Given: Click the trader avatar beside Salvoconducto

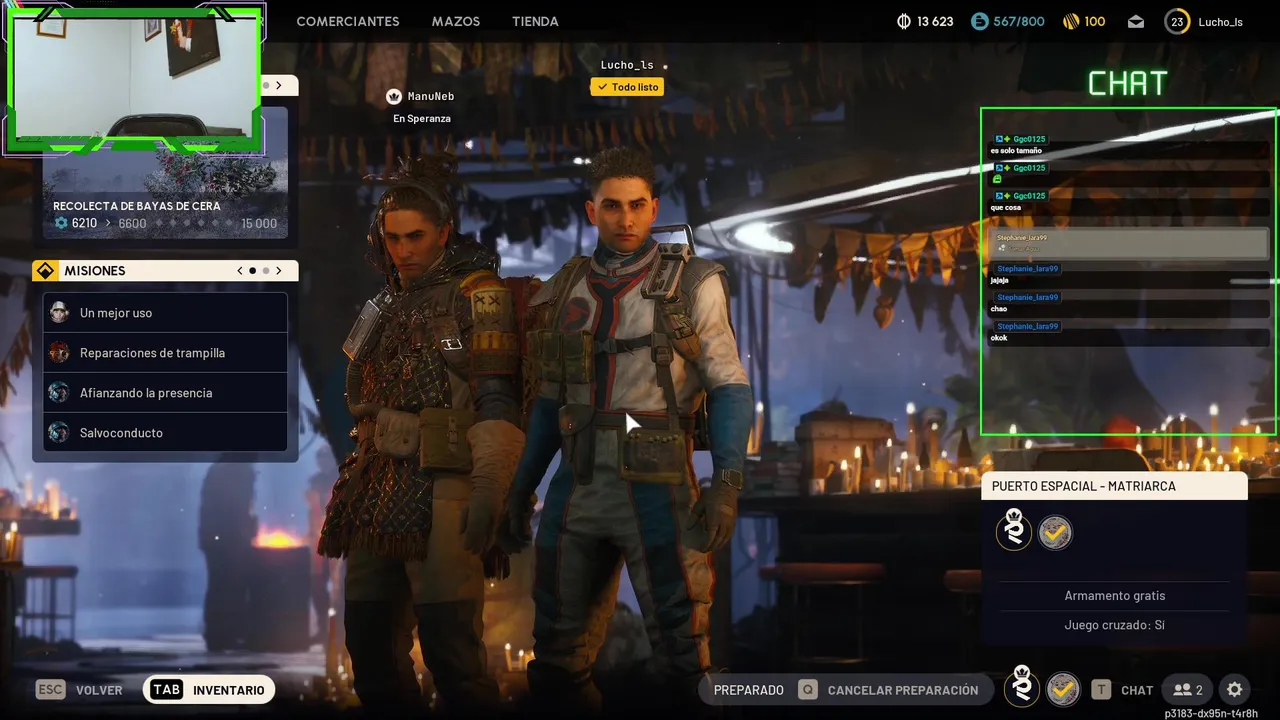Looking at the screenshot, I should 59,432.
